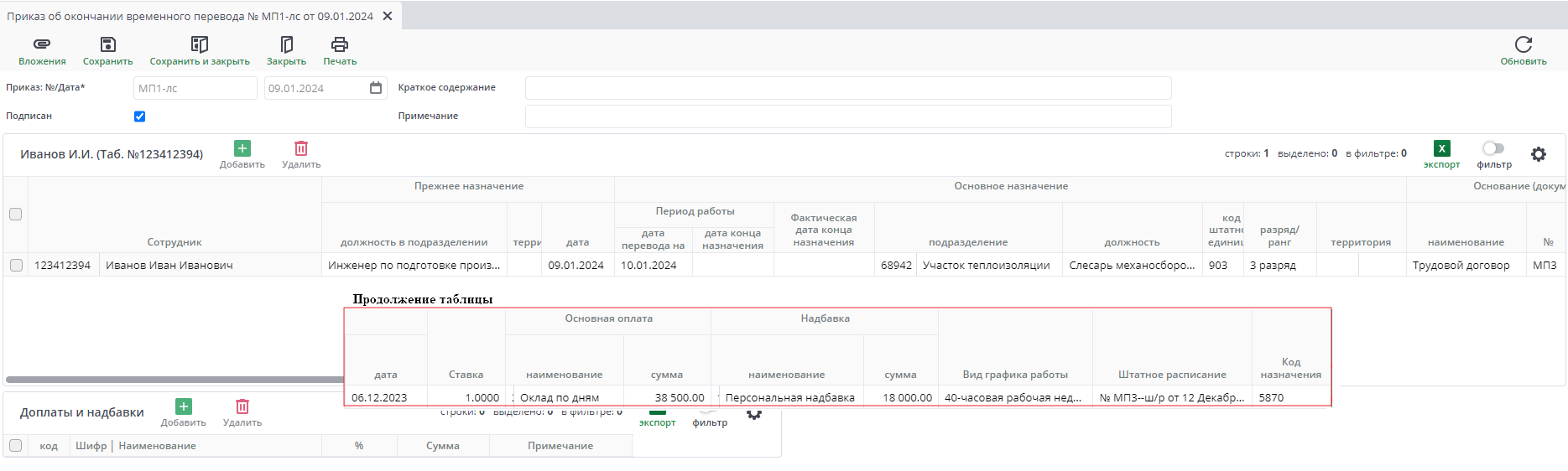
Task: Toggle the employee table фильтр switch
Action: coord(1493,148)
